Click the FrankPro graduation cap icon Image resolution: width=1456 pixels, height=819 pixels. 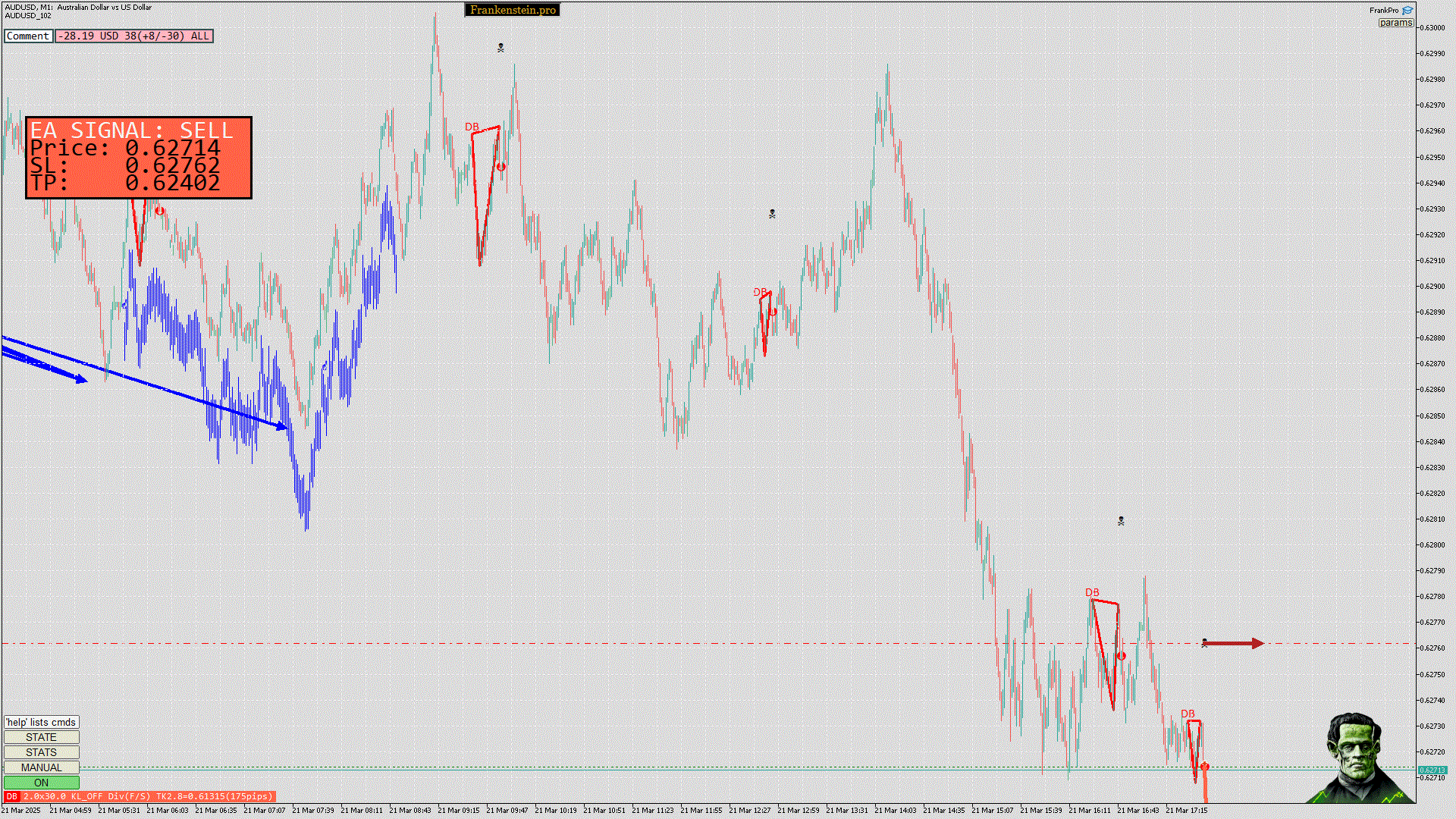1407,11
